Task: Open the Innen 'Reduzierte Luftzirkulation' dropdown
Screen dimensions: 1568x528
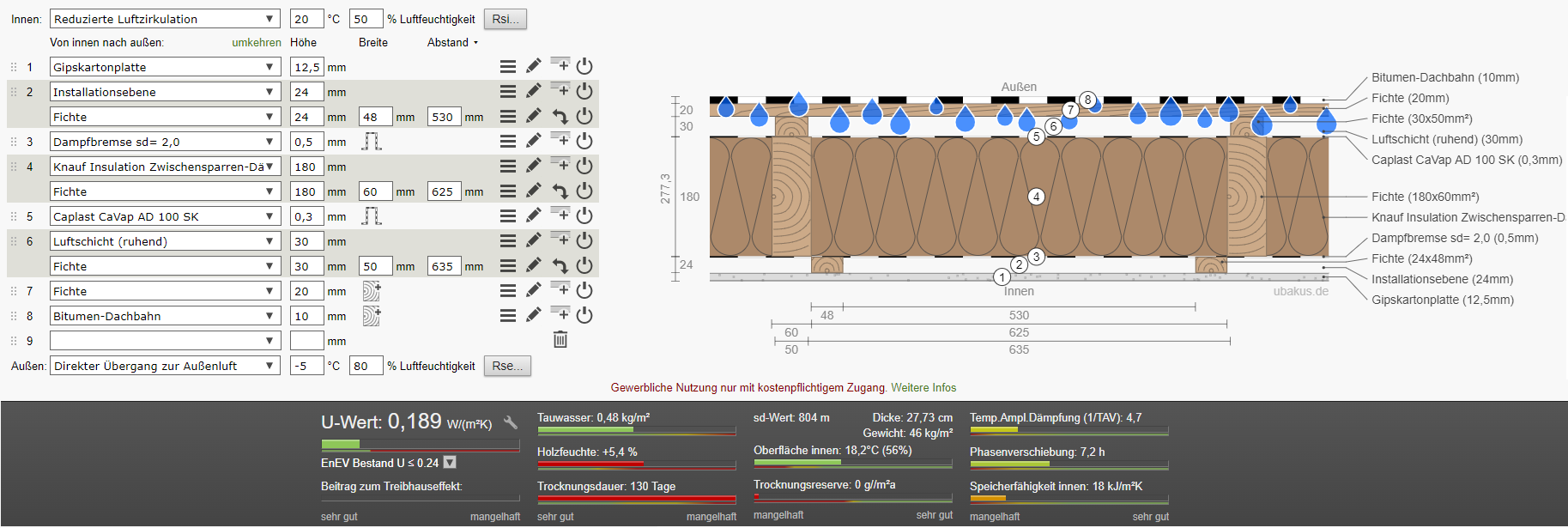Action: [x=165, y=19]
